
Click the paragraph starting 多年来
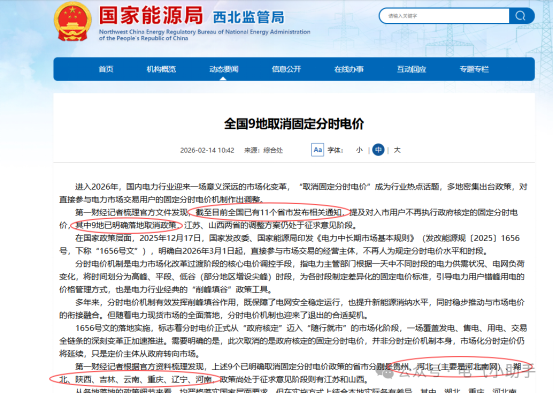292,309
